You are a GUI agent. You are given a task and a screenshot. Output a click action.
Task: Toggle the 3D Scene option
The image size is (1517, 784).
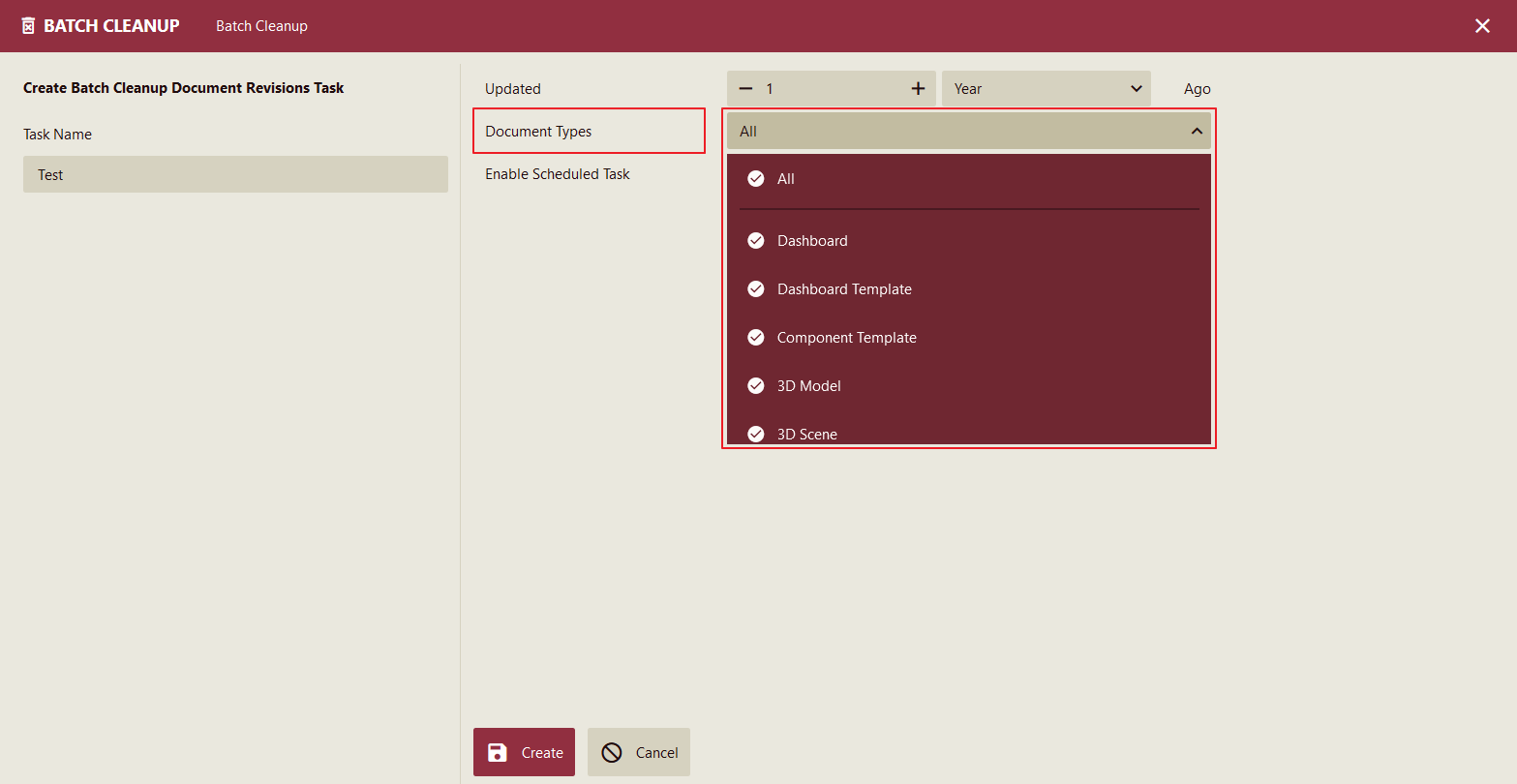coord(756,434)
